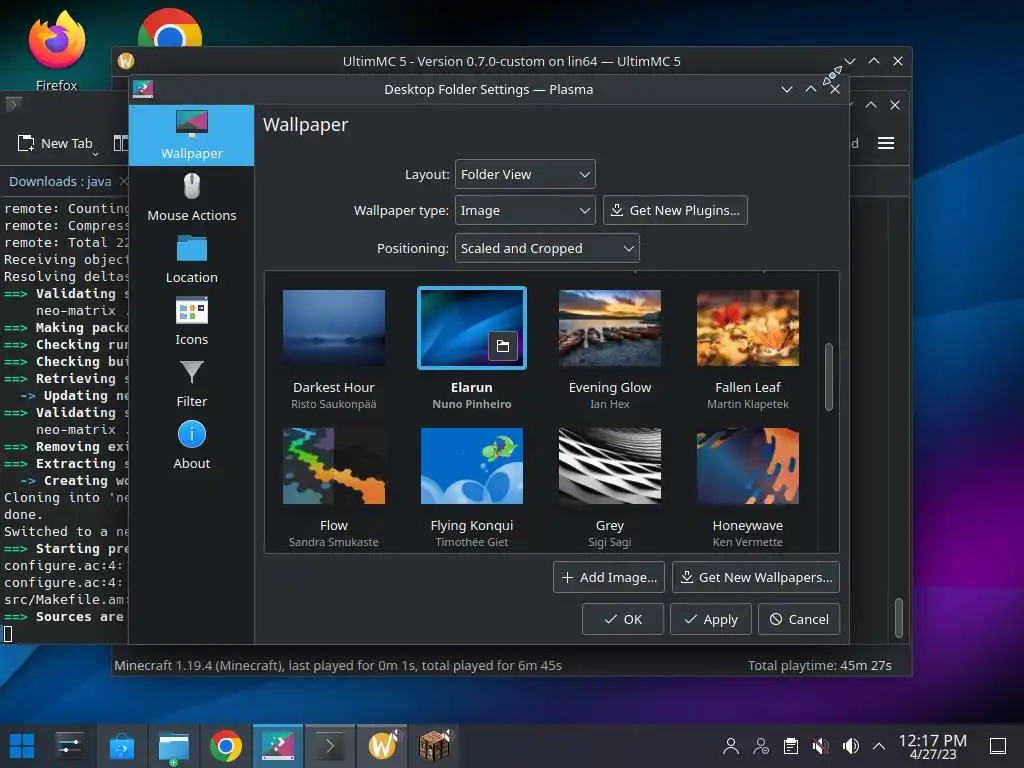Switch to UltimMC taskbar entry

pyautogui.click(x=382, y=746)
